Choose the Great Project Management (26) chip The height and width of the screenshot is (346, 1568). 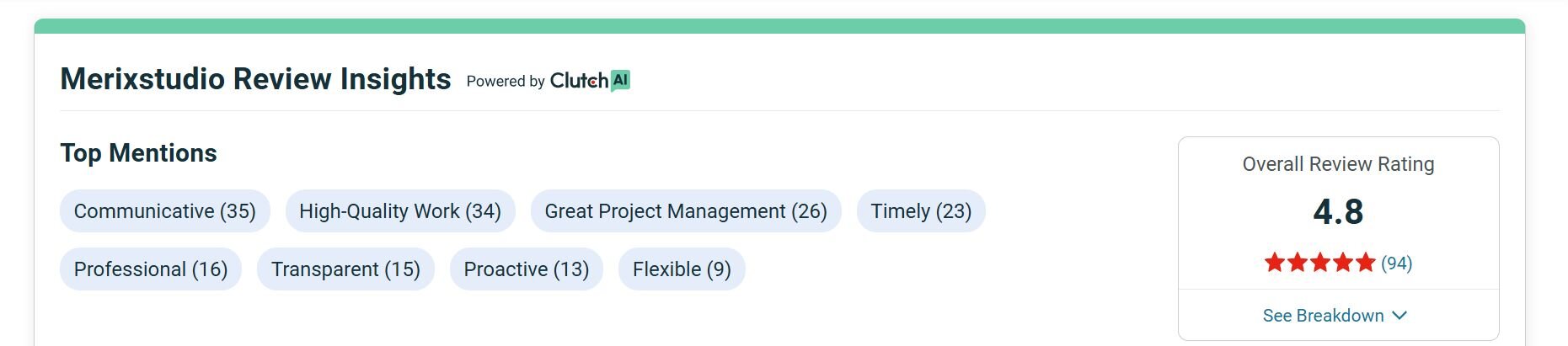[x=686, y=211]
